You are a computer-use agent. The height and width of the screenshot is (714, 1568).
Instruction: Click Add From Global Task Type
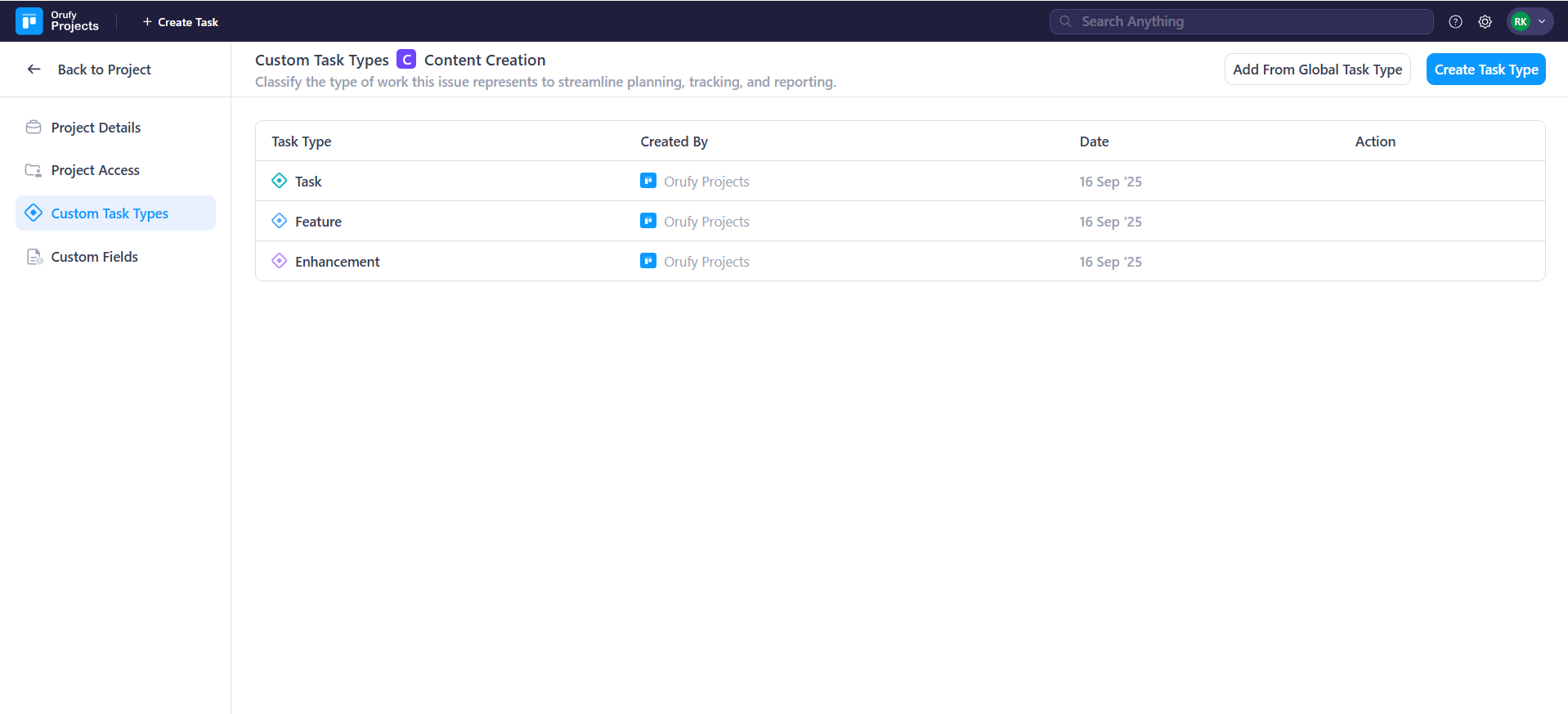[1317, 70]
